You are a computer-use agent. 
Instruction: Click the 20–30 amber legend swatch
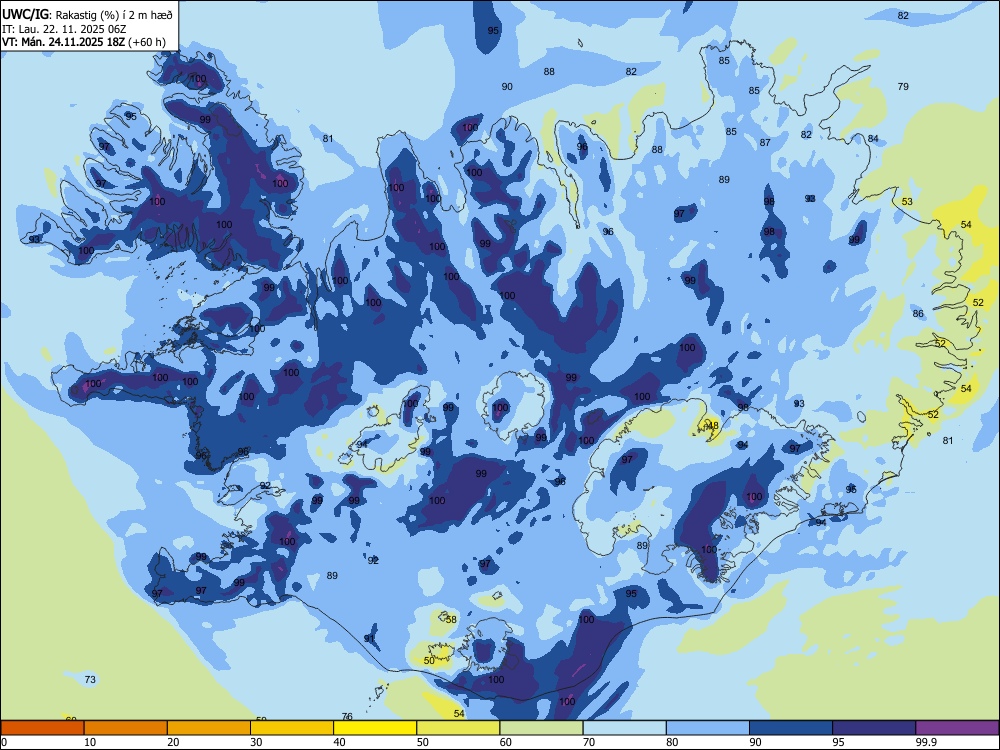pyautogui.click(x=209, y=728)
